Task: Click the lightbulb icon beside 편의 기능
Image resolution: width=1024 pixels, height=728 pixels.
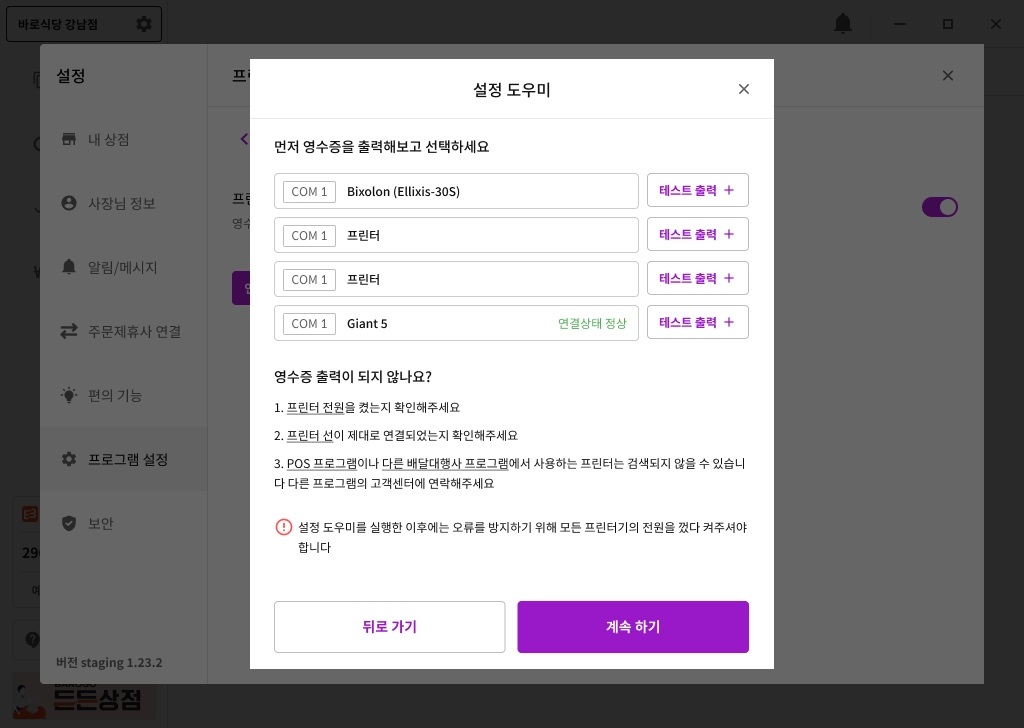Action: (69, 395)
